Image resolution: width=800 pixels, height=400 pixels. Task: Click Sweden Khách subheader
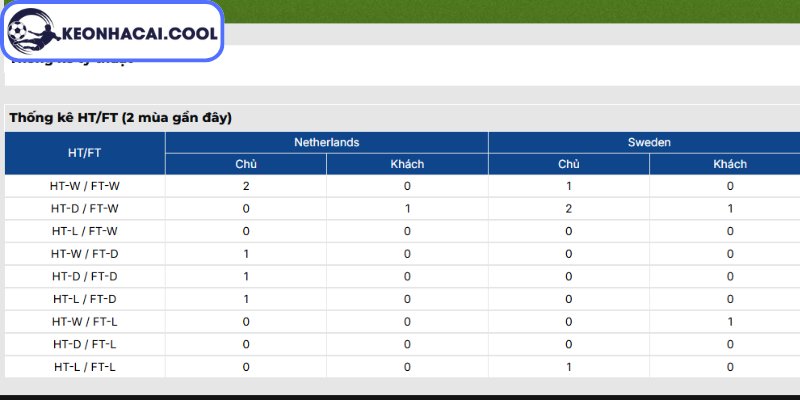pos(730,164)
